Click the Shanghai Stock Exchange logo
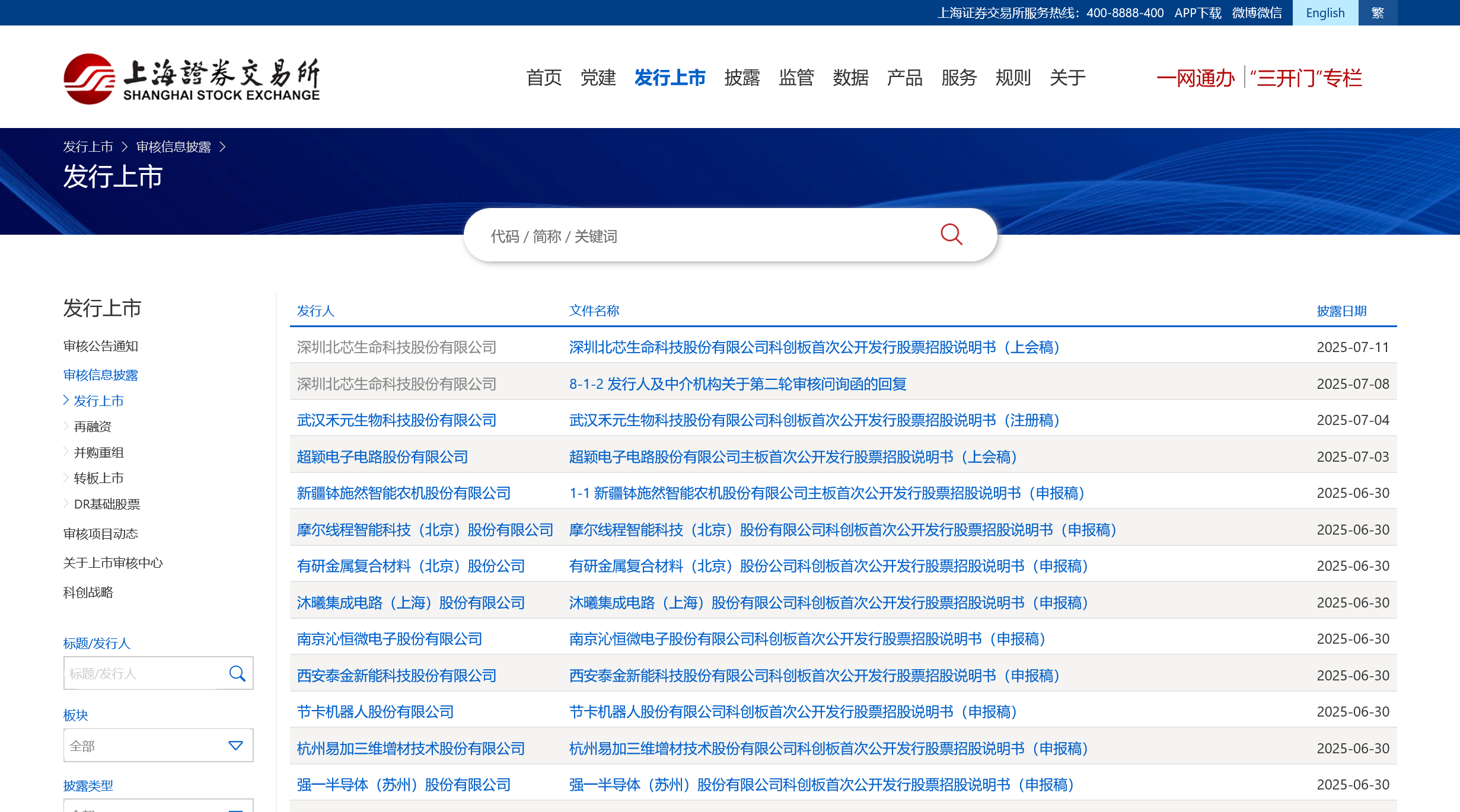The width and height of the screenshot is (1460, 812). point(192,79)
